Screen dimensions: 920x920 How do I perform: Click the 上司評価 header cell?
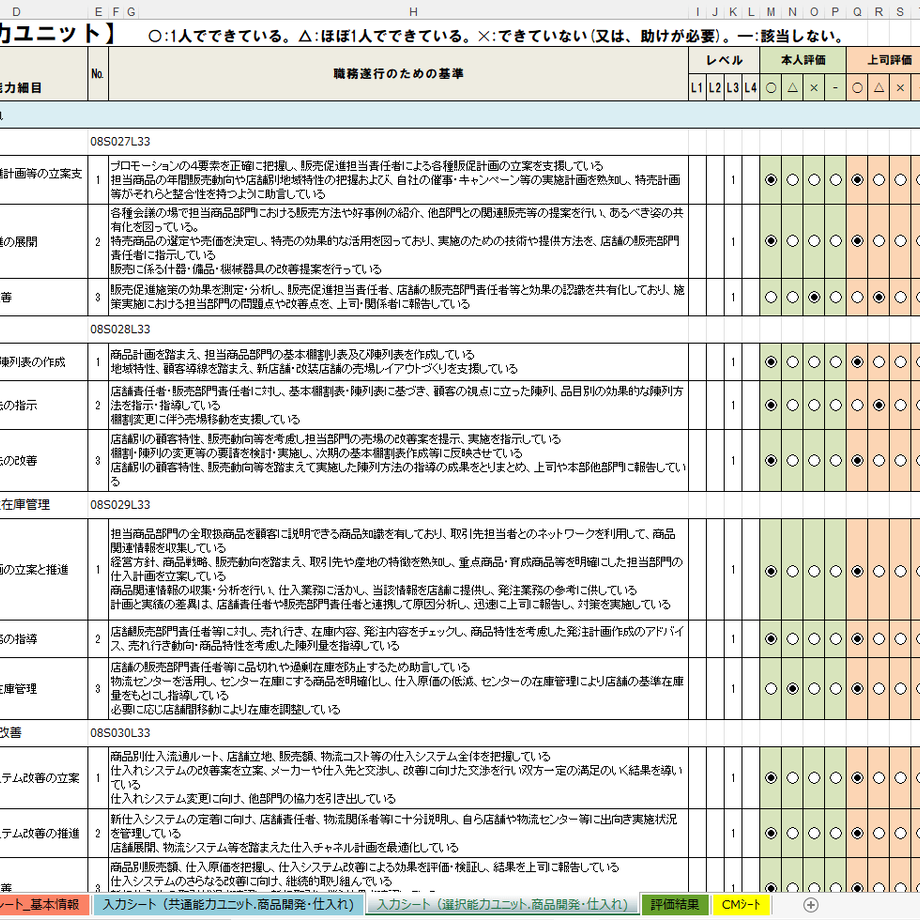coord(884,60)
